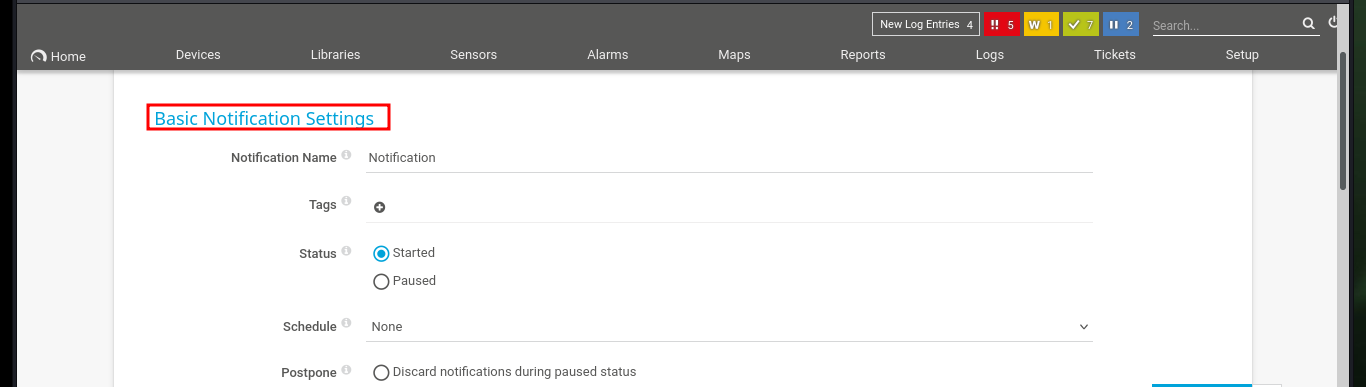Image resolution: width=1366 pixels, height=387 pixels.
Task: Open the yellow warning sensors indicator
Action: [x=1041, y=24]
